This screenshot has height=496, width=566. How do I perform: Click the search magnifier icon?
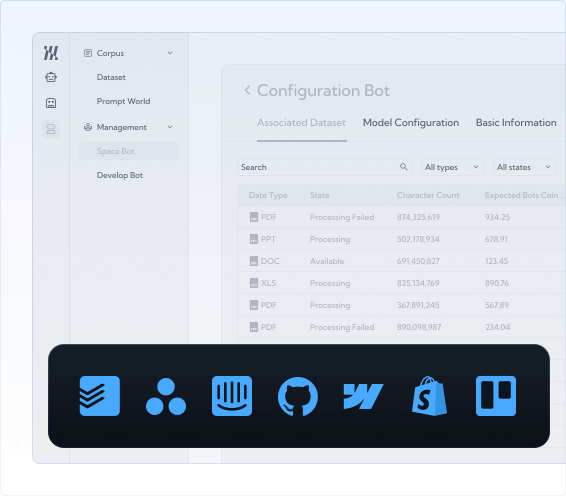click(x=404, y=167)
